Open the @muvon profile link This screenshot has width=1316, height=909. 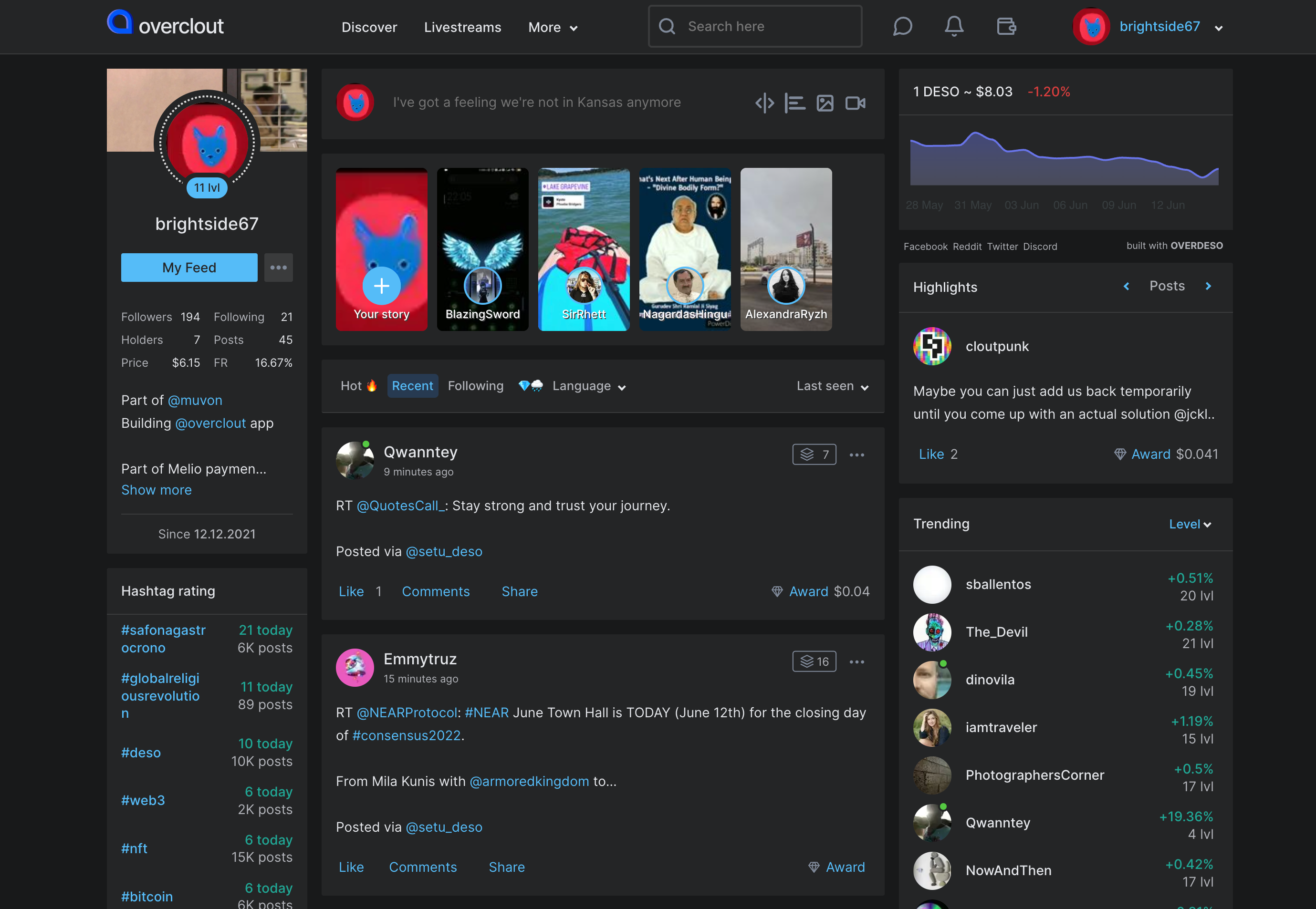pyautogui.click(x=195, y=401)
